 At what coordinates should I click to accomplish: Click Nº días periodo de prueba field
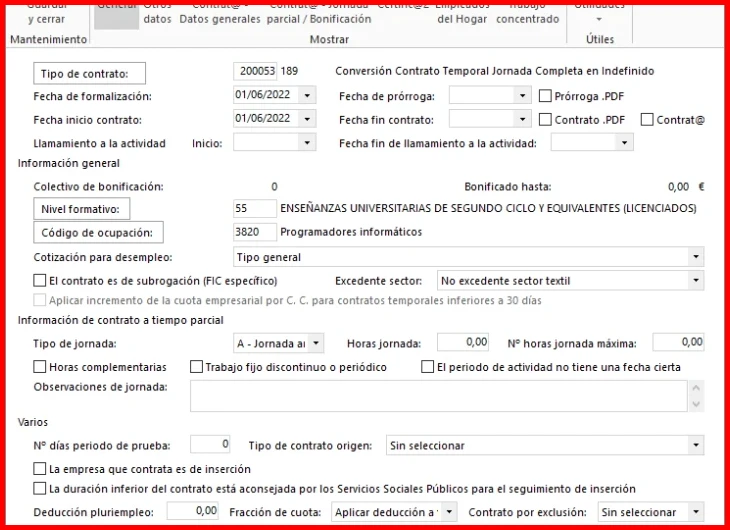(210, 444)
